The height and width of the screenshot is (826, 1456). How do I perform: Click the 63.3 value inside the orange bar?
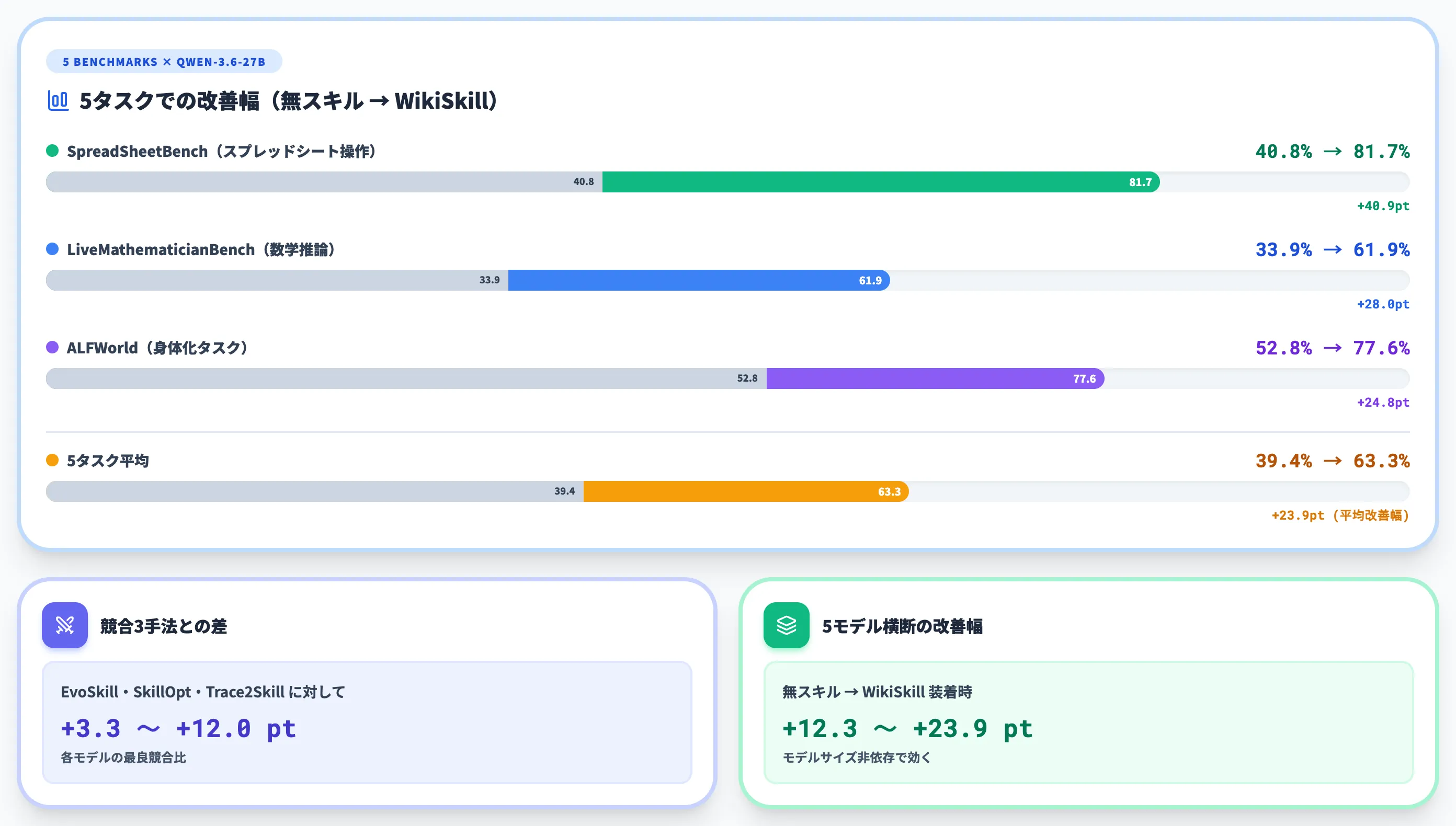coord(889,491)
